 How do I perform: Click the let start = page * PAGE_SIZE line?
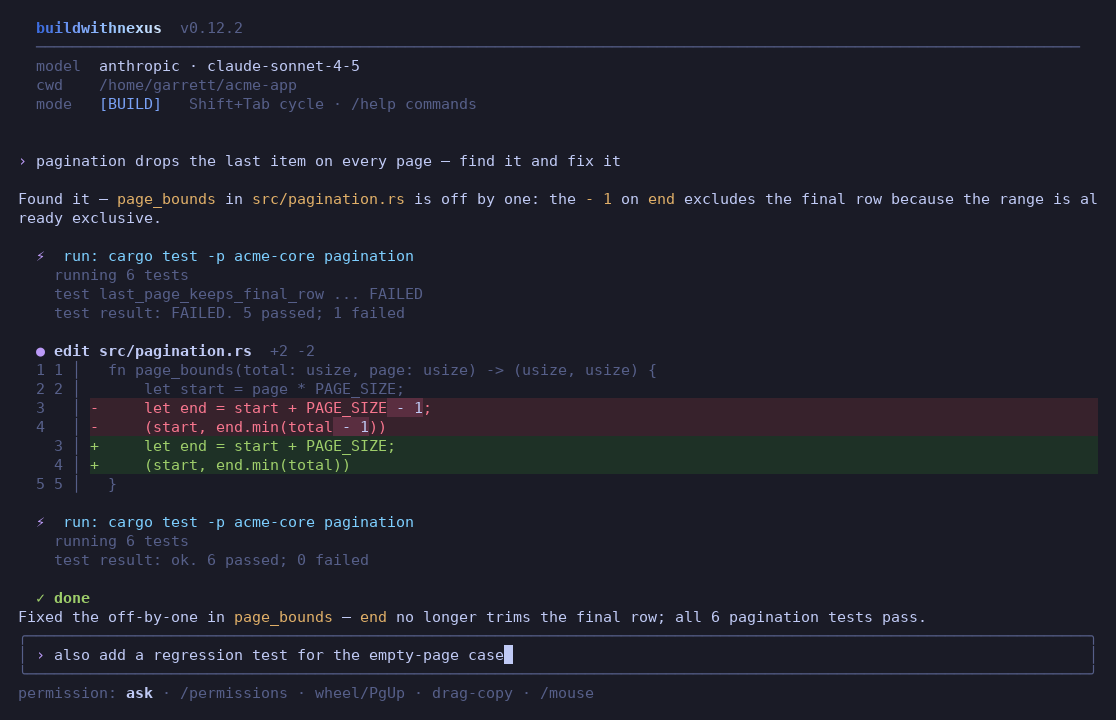click(274, 389)
